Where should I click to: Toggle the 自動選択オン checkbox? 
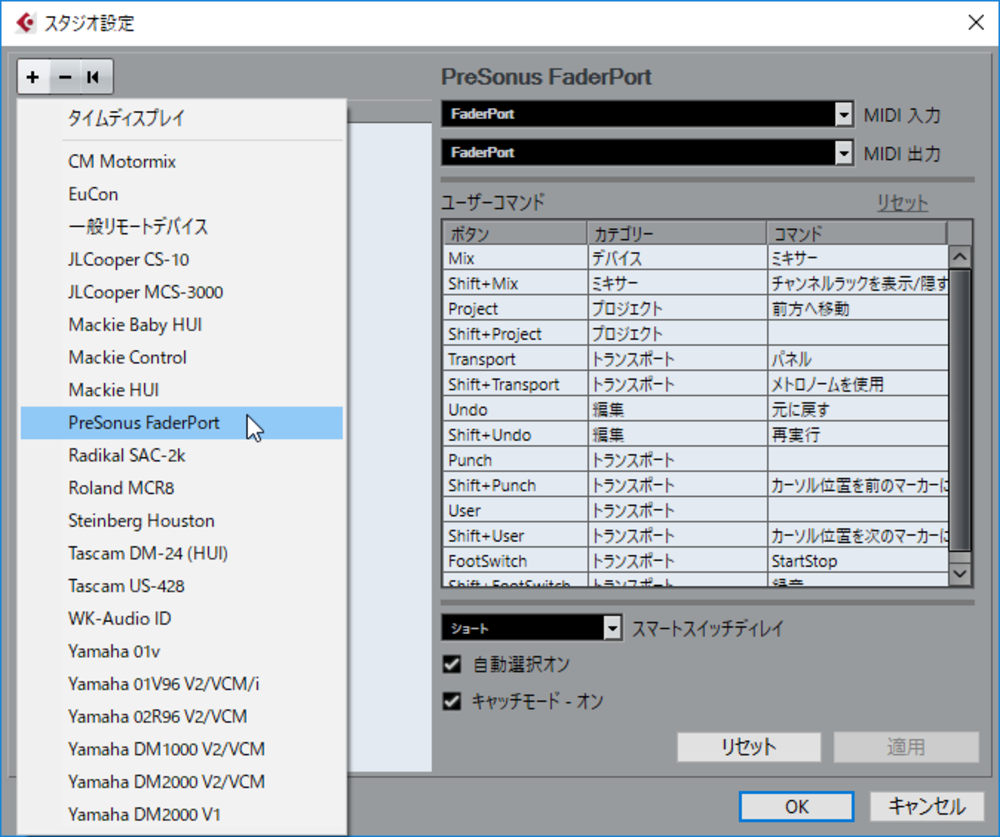point(452,664)
